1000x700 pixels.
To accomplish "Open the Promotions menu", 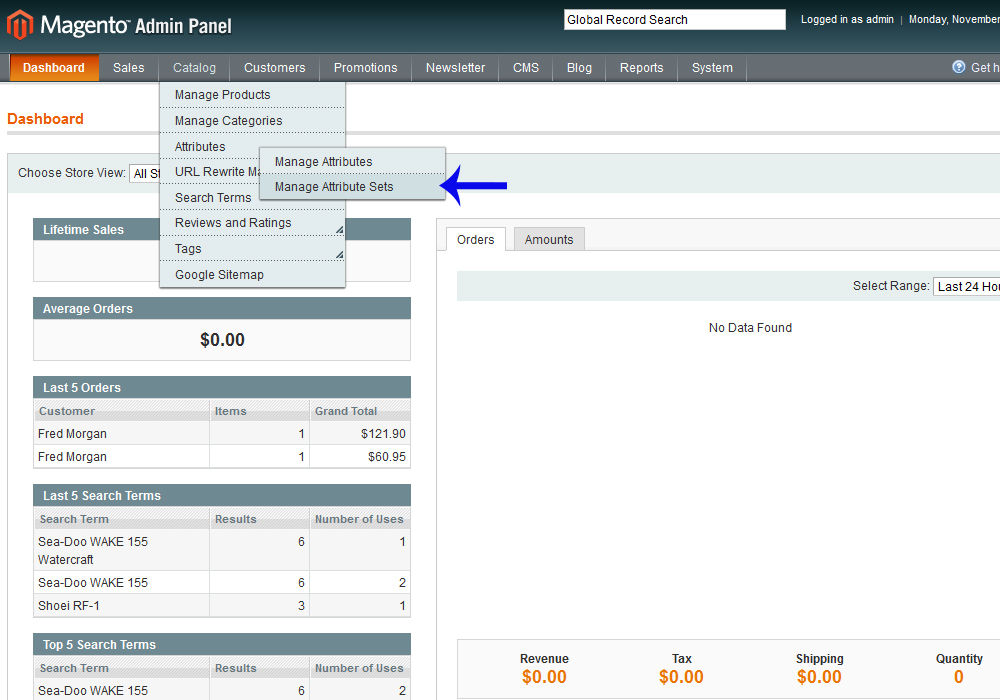I will click(365, 68).
